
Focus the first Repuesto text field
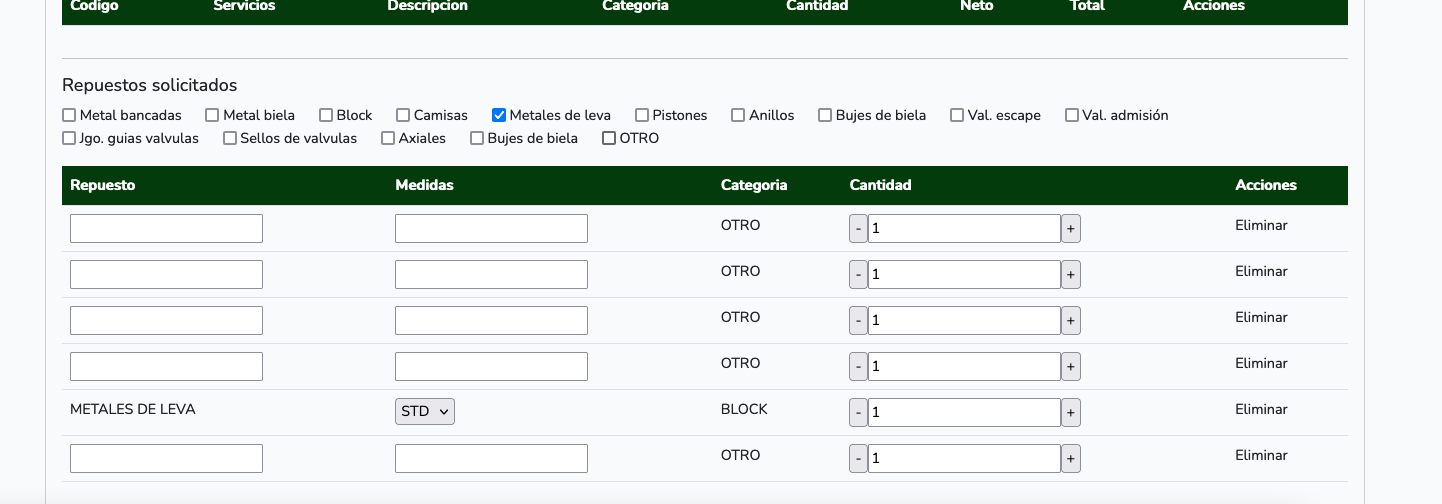(x=166, y=228)
